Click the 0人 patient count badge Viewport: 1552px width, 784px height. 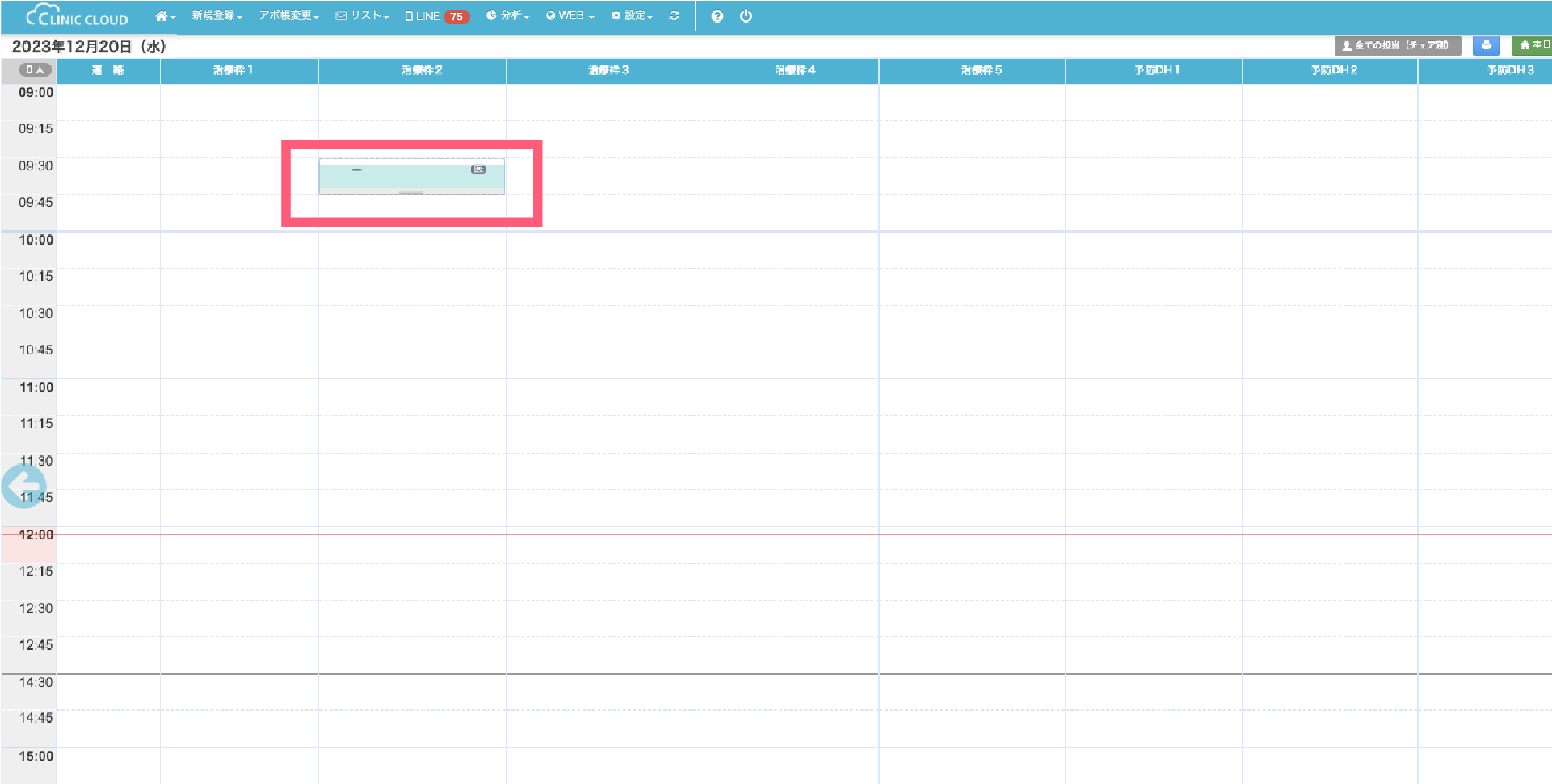click(x=35, y=69)
